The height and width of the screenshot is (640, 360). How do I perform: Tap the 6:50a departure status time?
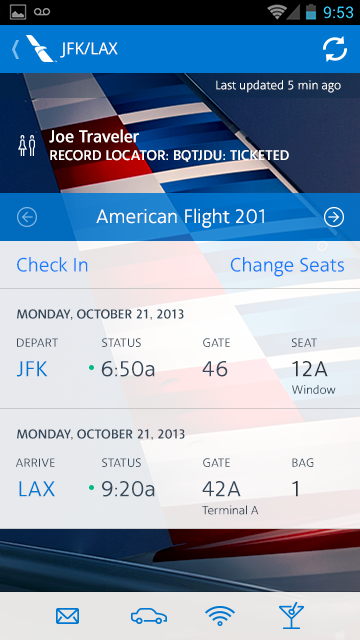(x=128, y=369)
